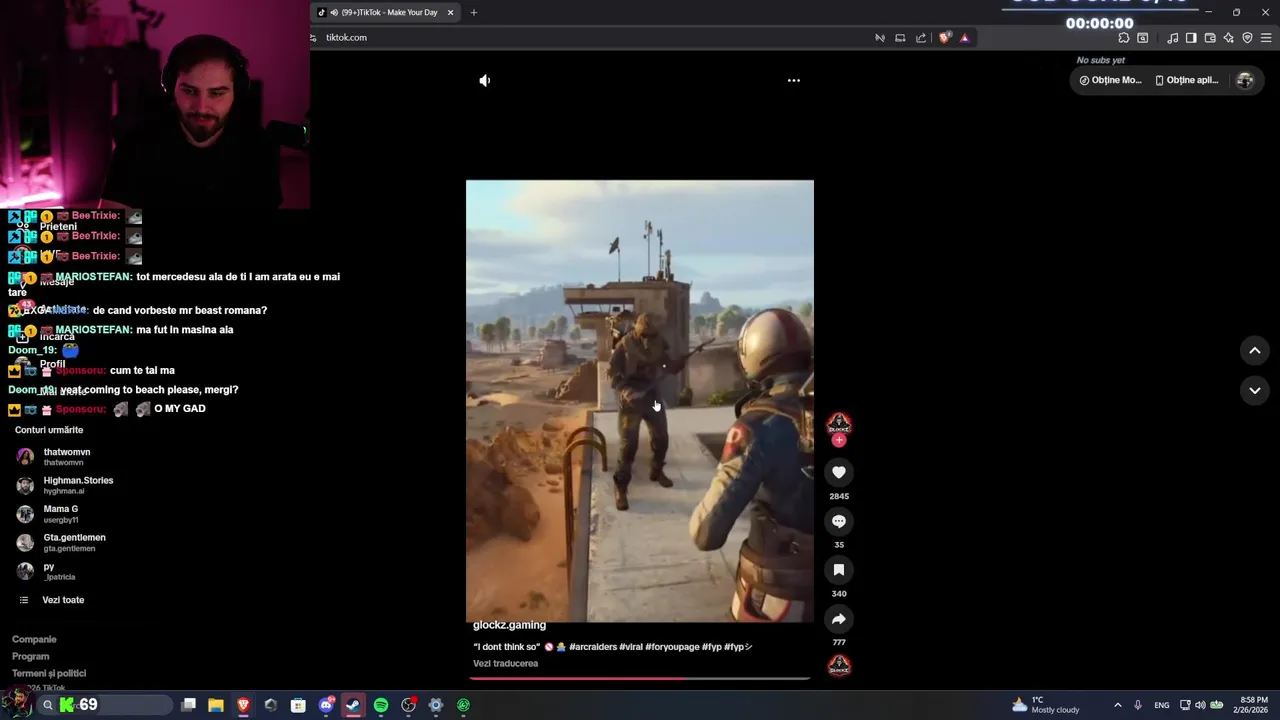Open the comments on the video
The image size is (1280, 720).
(x=839, y=521)
